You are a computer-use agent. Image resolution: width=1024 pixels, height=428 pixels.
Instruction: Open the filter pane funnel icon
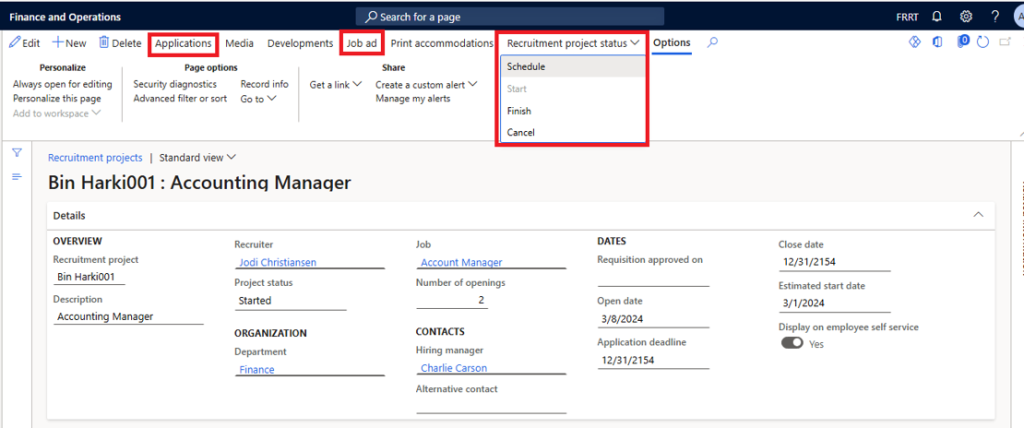17,153
